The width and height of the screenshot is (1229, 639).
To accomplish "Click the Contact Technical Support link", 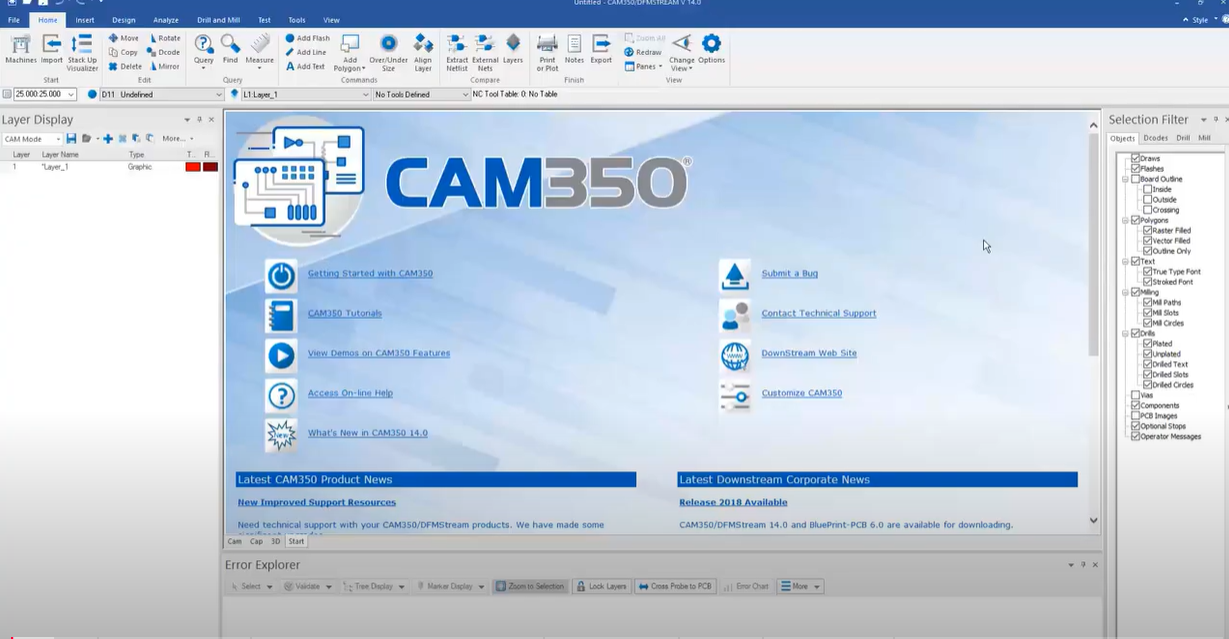I will pyautogui.click(x=818, y=313).
